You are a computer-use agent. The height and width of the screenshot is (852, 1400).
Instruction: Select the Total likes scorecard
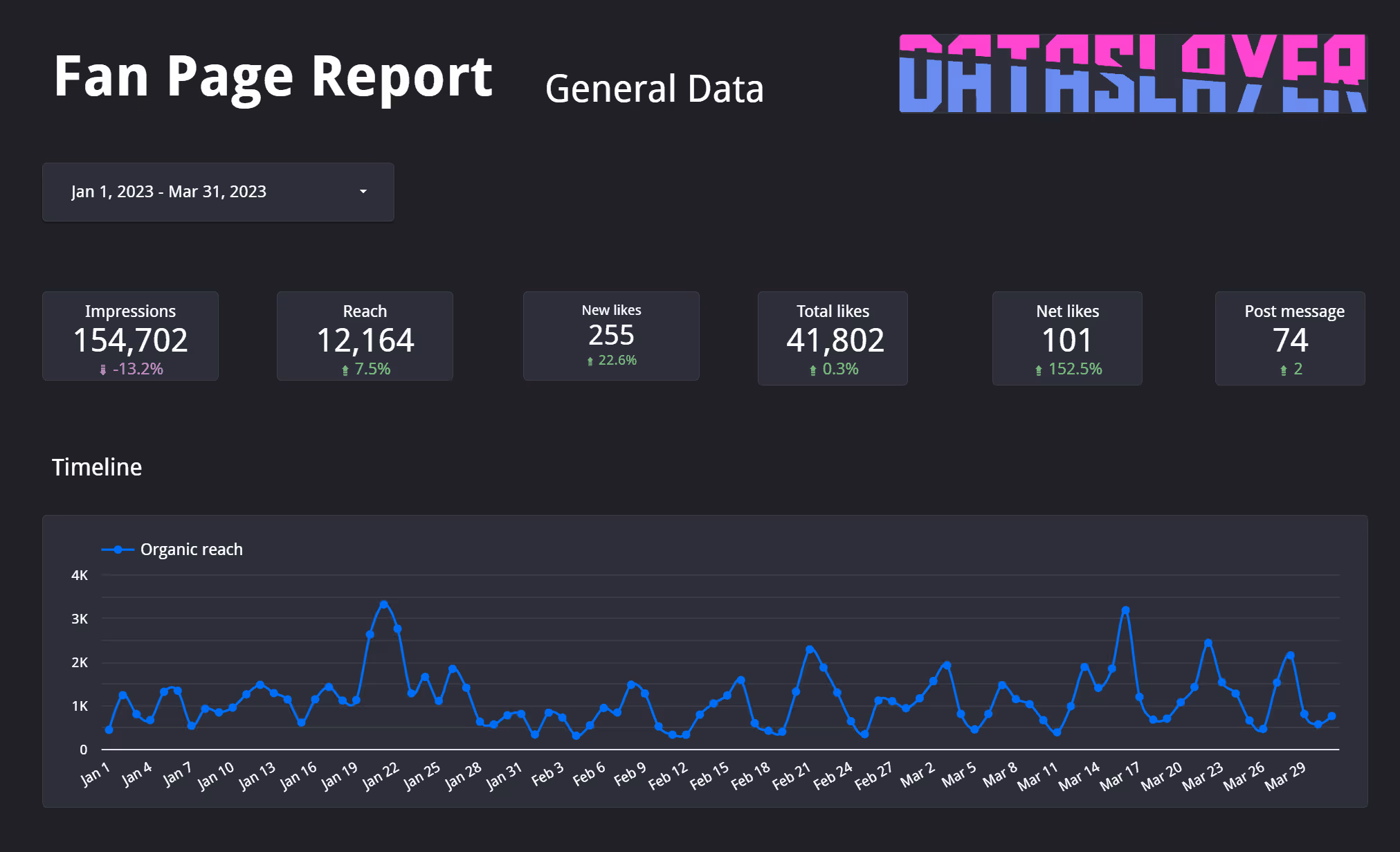[835, 340]
